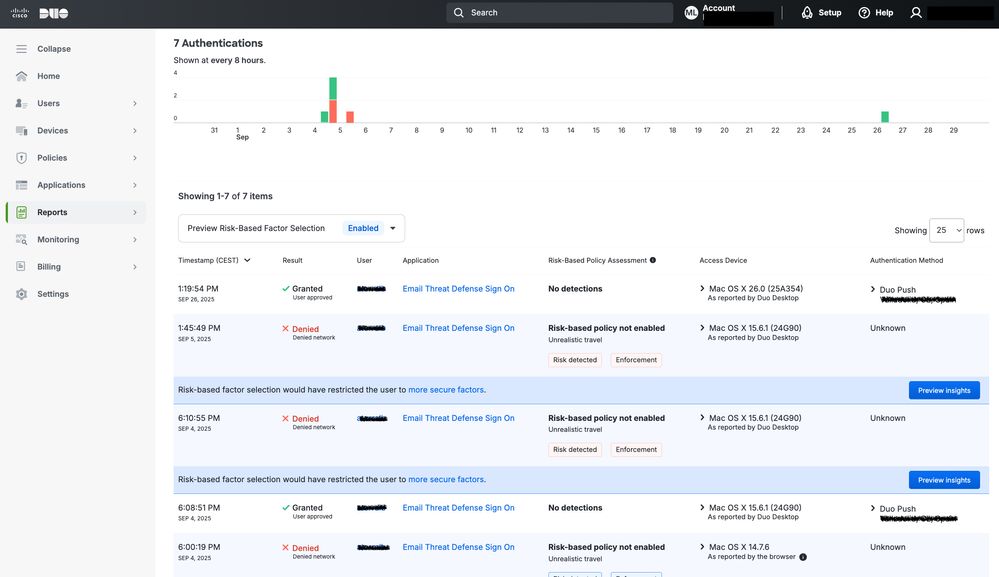Click the Setup rocket icon in the top bar
This screenshot has height=577, width=999.
coord(805,11)
